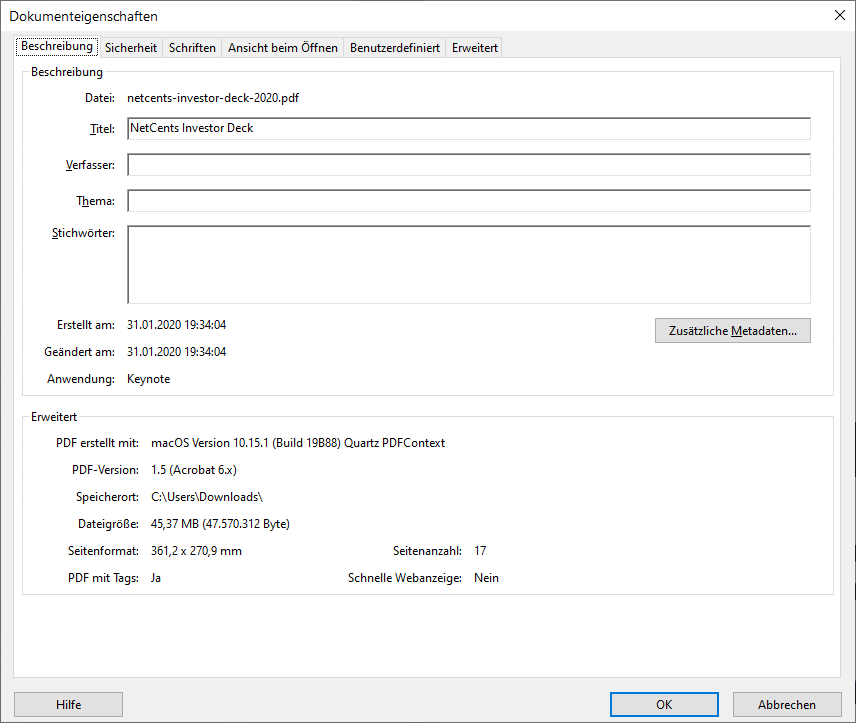
Task: Open the Schriften tab
Action: (x=191, y=47)
